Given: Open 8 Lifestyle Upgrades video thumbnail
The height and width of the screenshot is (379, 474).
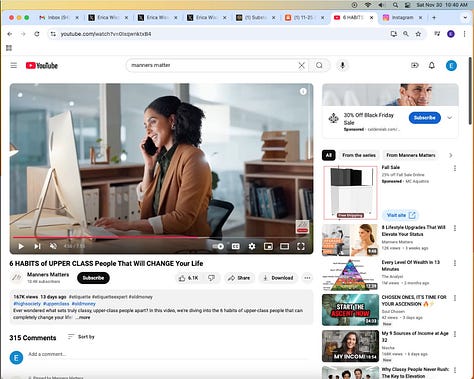Looking at the screenshot, I should click(x=350, y=240).
